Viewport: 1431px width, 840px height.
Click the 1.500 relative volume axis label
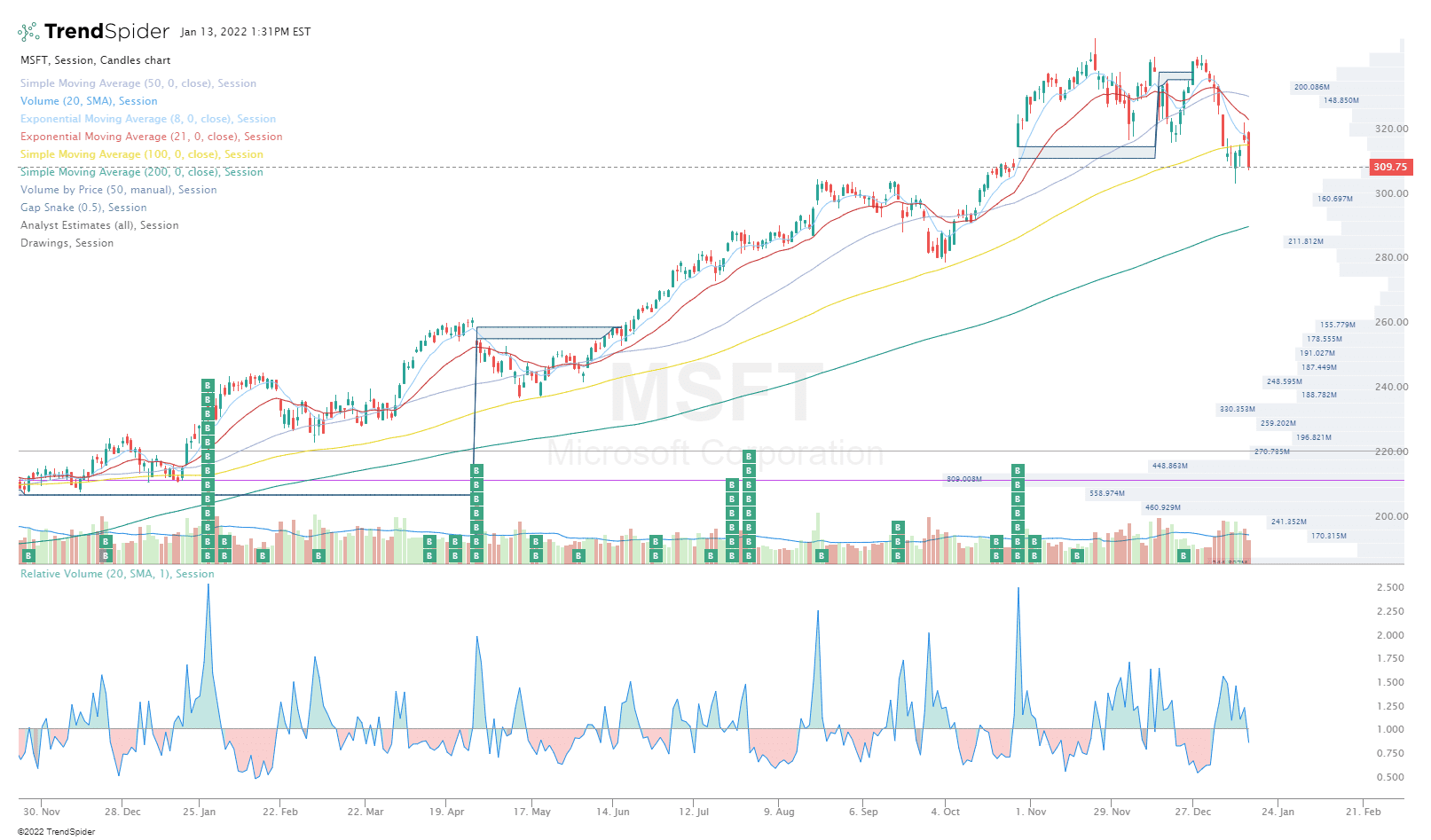1390,682
